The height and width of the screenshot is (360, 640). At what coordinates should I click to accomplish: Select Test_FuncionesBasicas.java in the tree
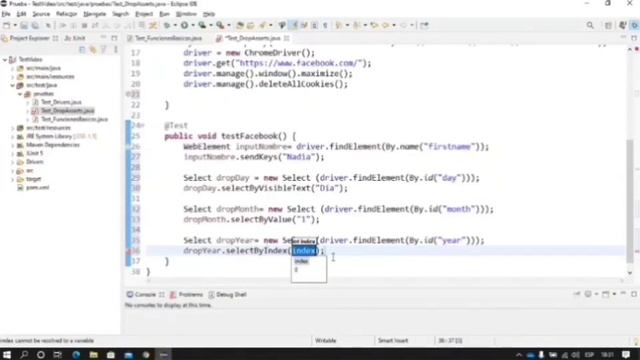[74, 119]
